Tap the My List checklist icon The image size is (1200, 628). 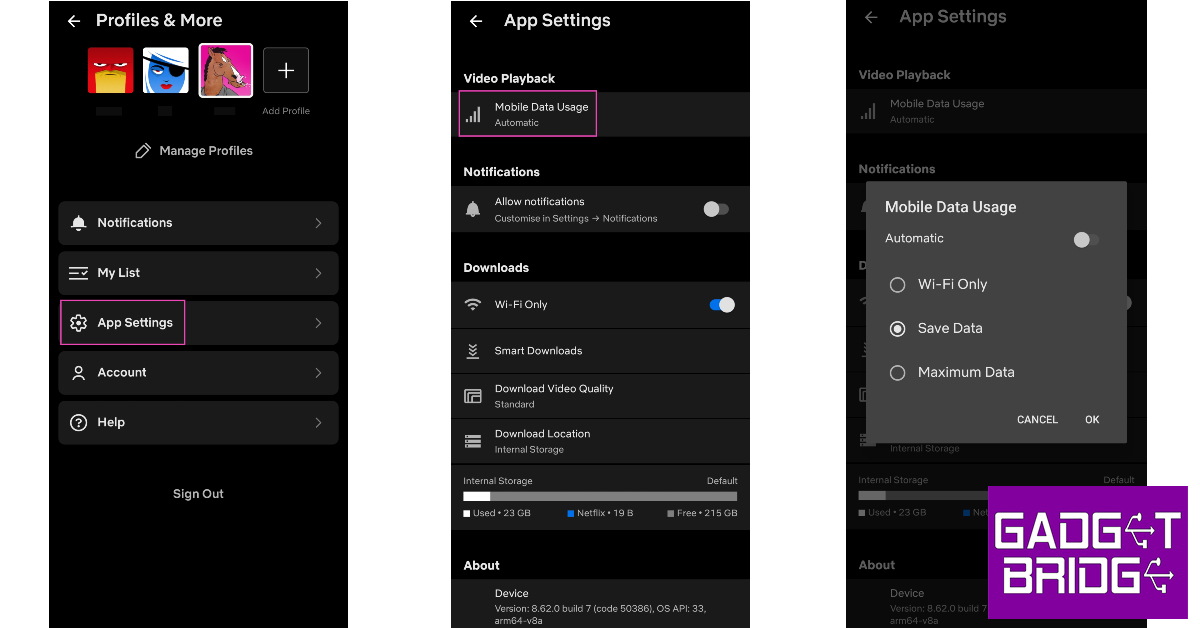[79, 273]
